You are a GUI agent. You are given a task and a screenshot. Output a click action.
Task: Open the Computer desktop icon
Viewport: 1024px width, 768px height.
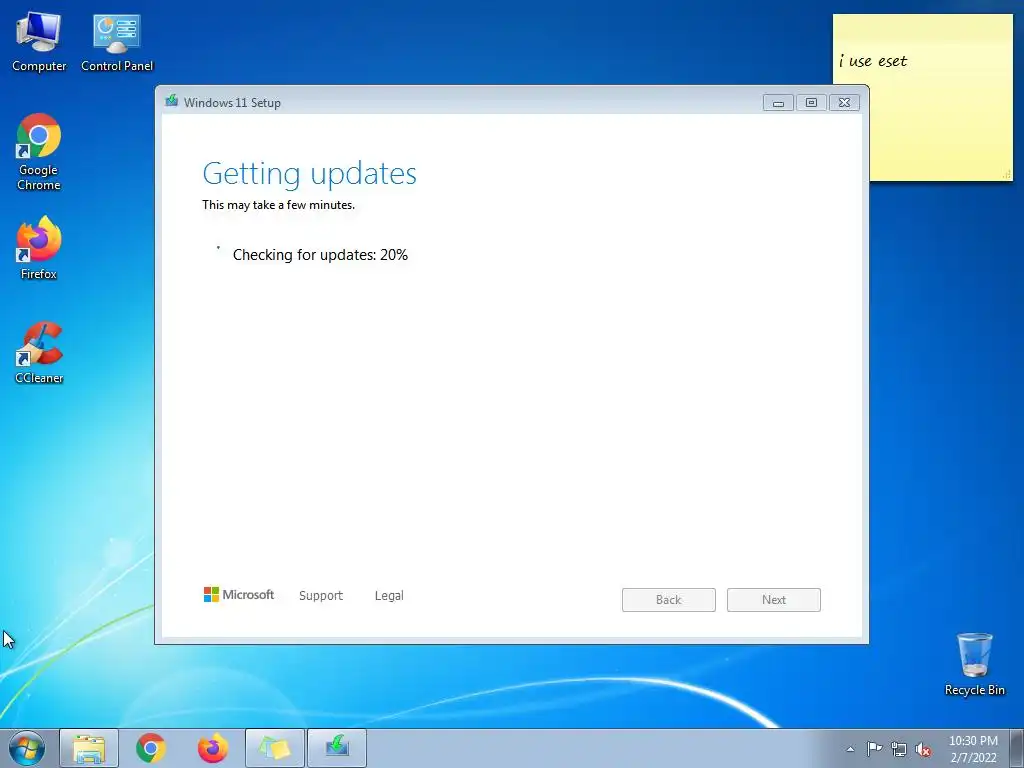pos(39,42)
